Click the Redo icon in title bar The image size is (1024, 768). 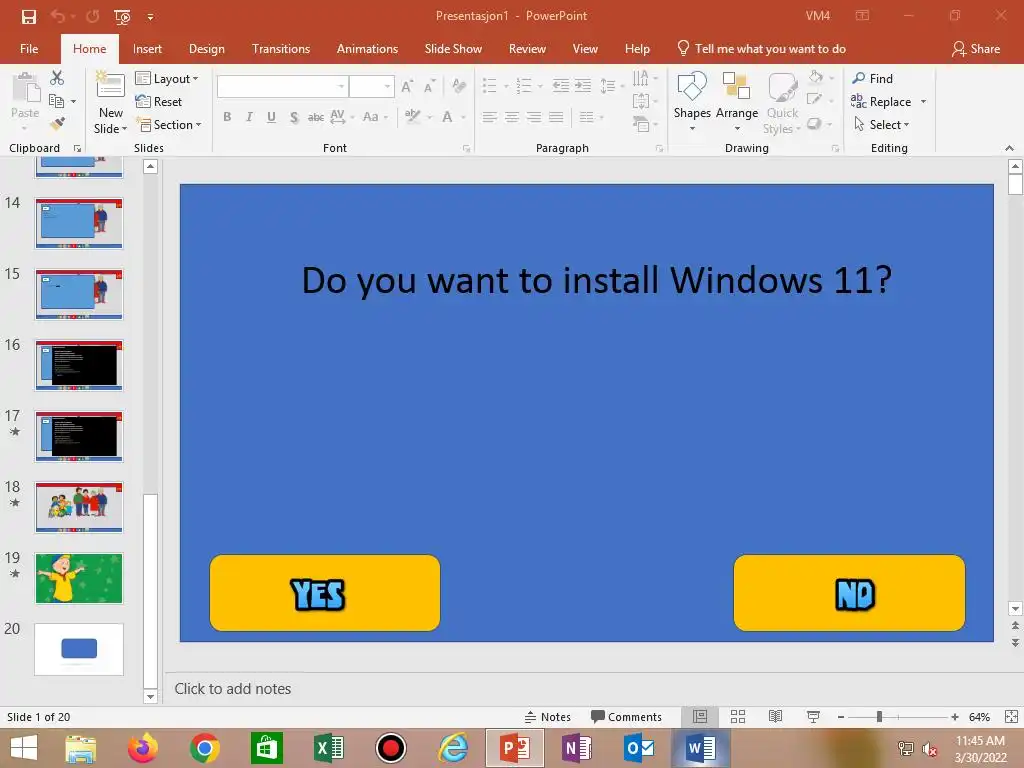[x=92, y=16]
